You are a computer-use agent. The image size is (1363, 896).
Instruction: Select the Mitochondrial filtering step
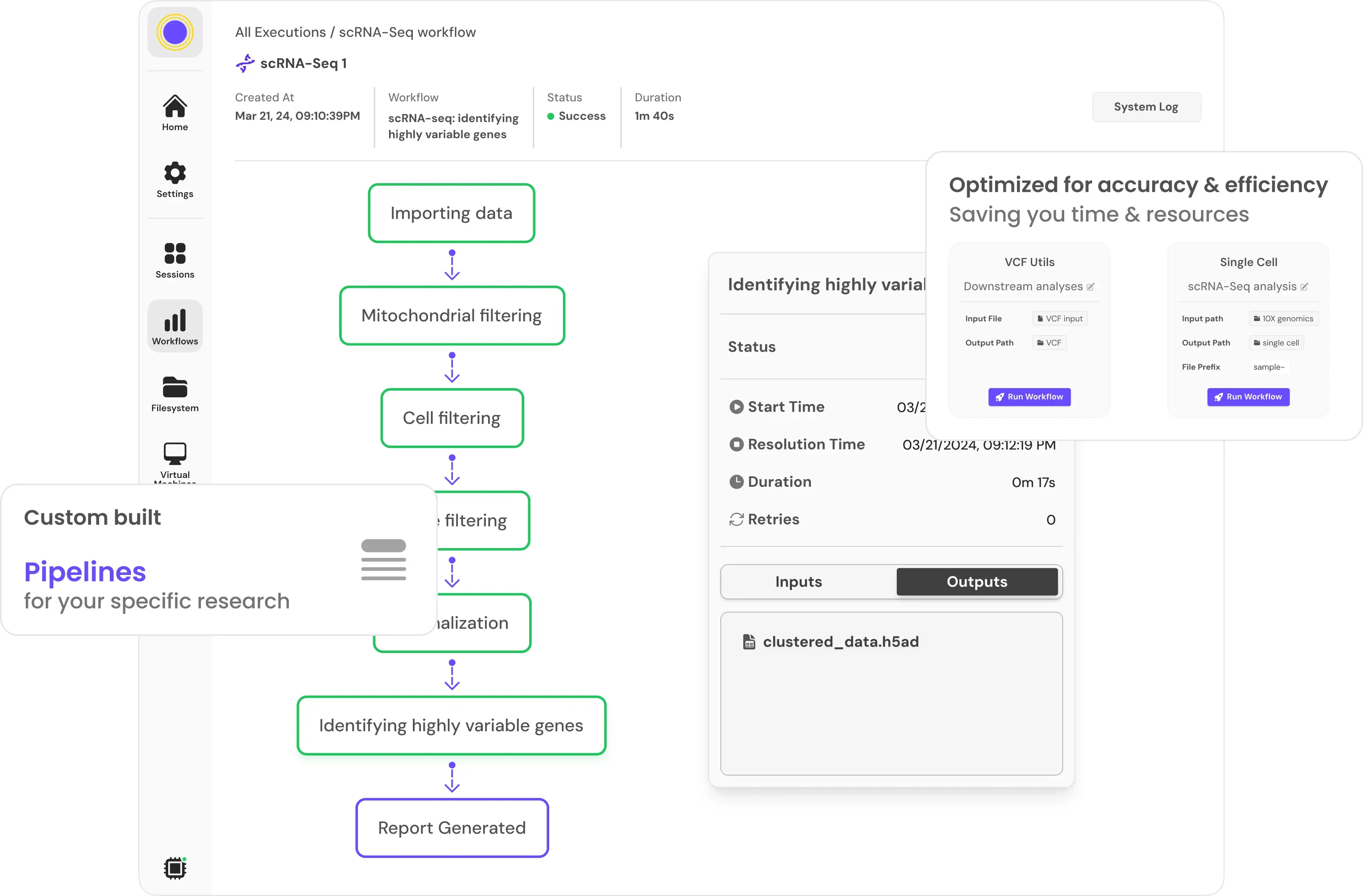(452, 316)
